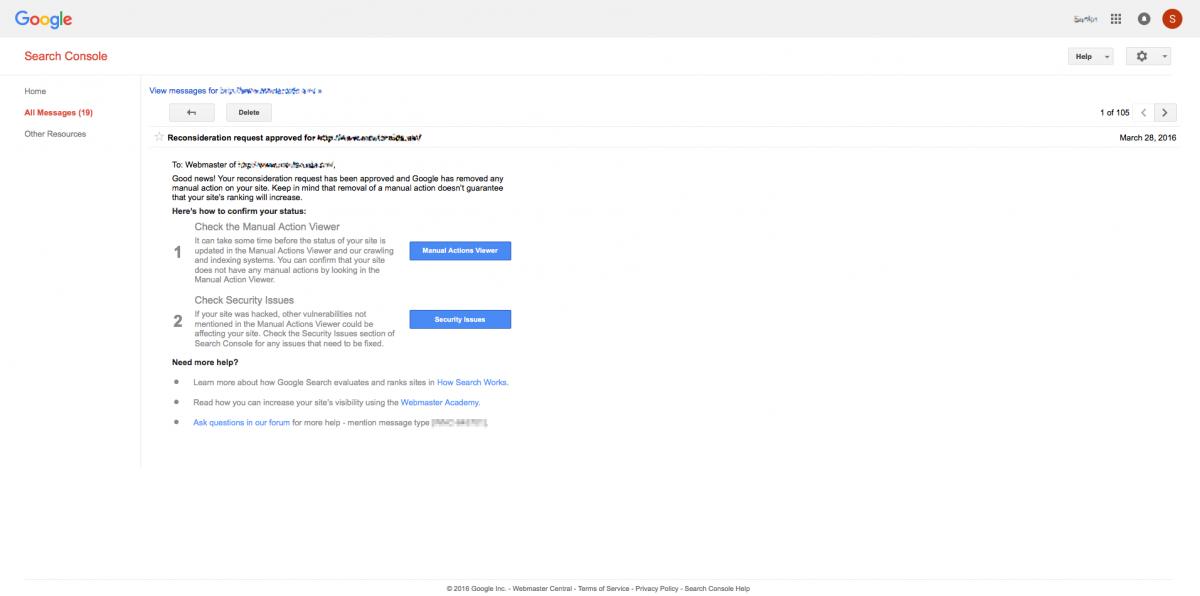The image size is (1200, 596).
Task: Select All Messages (19) in sidebar
Action: coord(58,112)
